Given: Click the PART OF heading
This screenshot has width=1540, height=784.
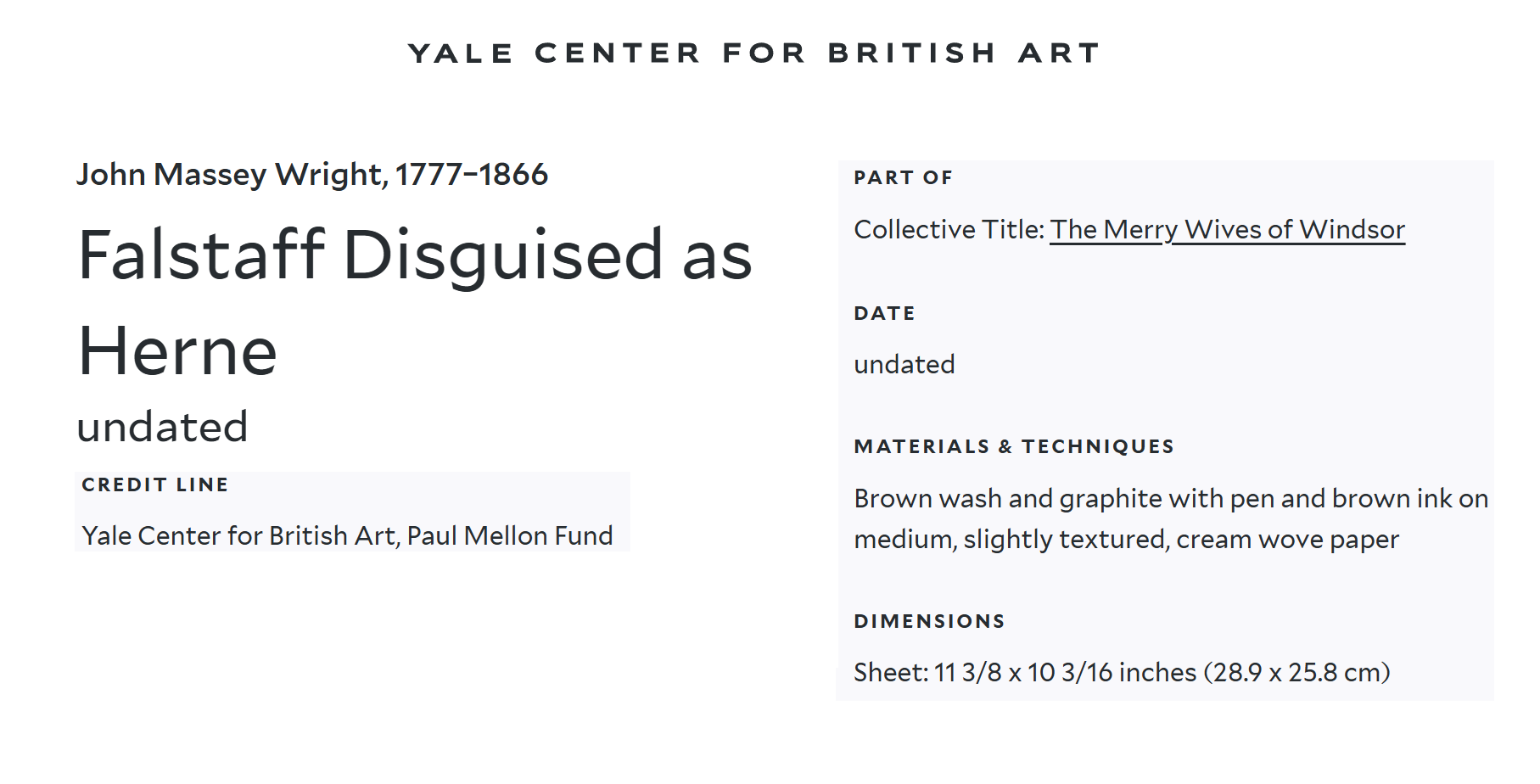Looking at the screenshot, I should [903, 178].
